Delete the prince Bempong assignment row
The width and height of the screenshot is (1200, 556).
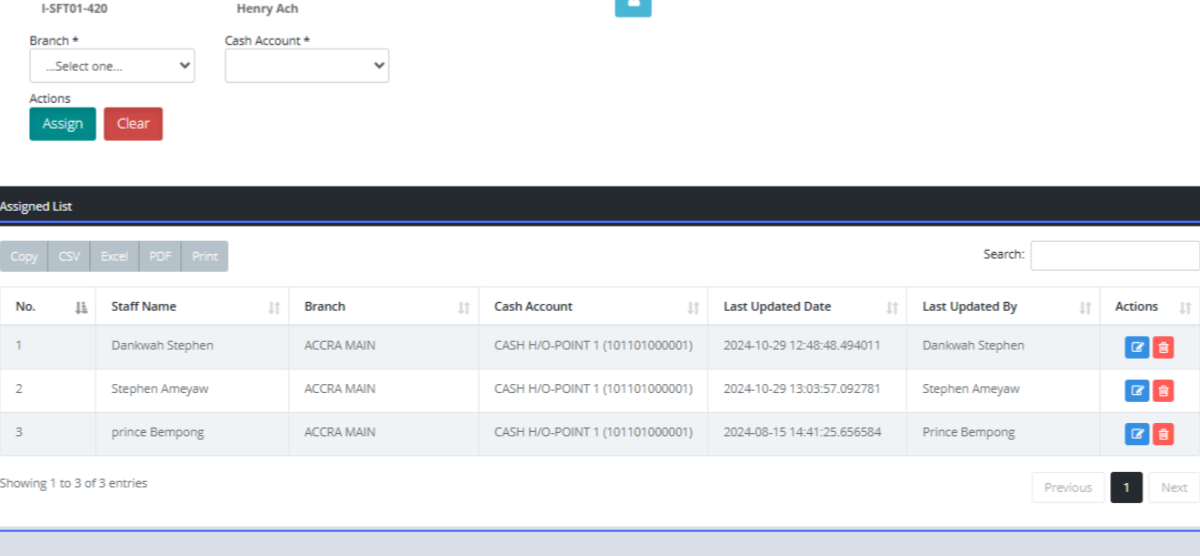point(1163,434)
